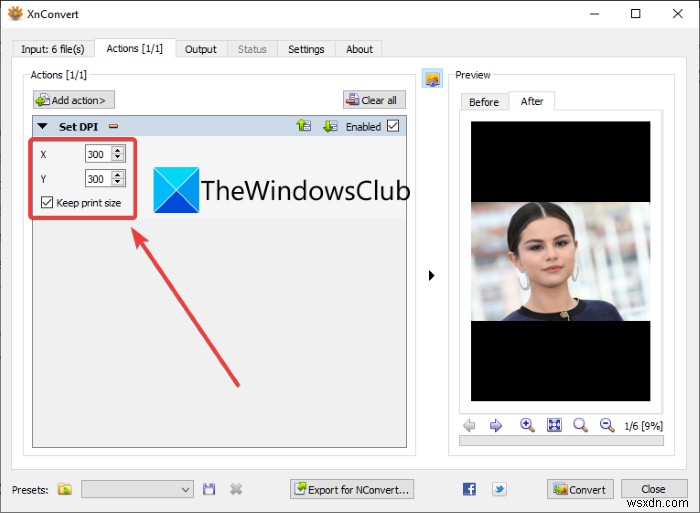Show the After preview tab

[x=532, y=101]
